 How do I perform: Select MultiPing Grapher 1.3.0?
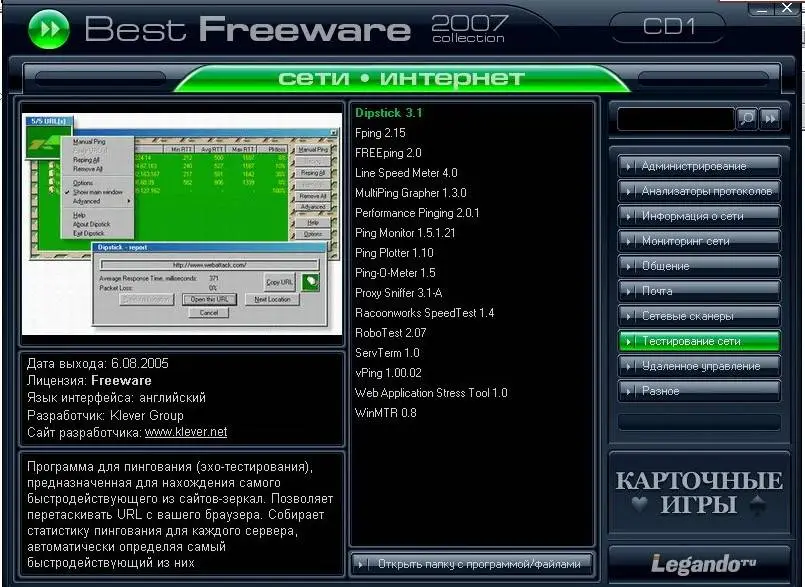point(411,193)
